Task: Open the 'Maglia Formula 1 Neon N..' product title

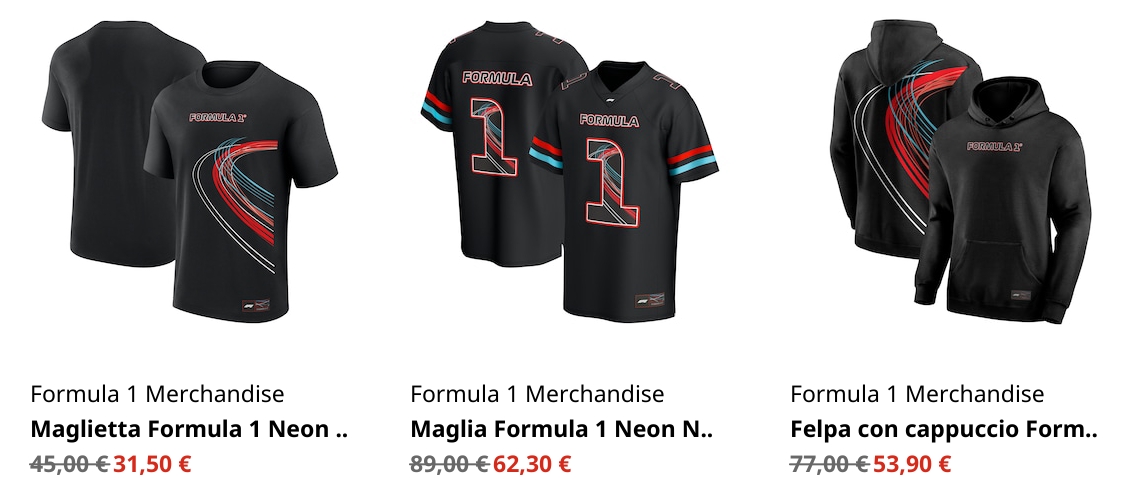Action: point(563,430)
